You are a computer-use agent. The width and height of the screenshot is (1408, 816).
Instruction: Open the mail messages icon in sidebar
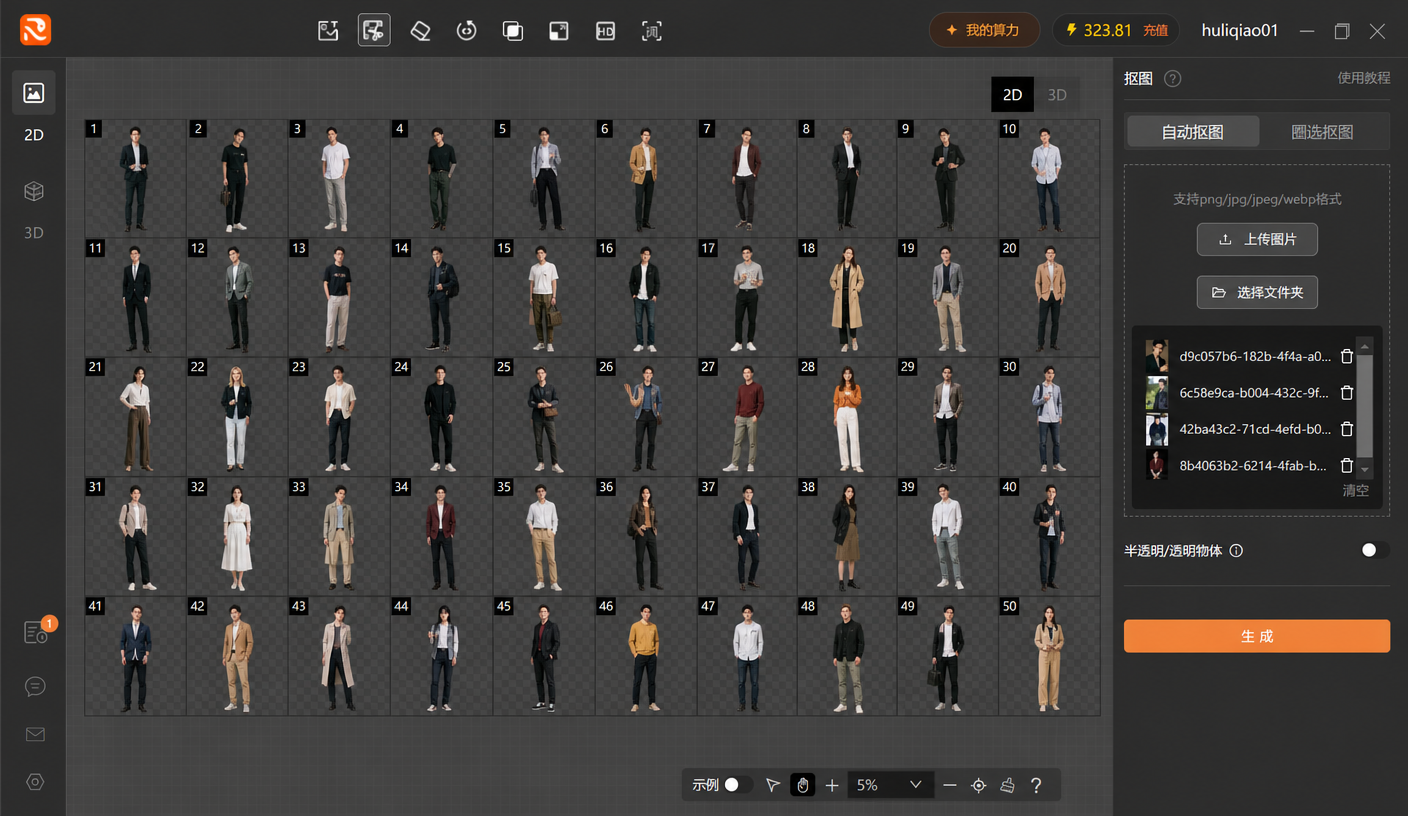[x=35, y=734]
